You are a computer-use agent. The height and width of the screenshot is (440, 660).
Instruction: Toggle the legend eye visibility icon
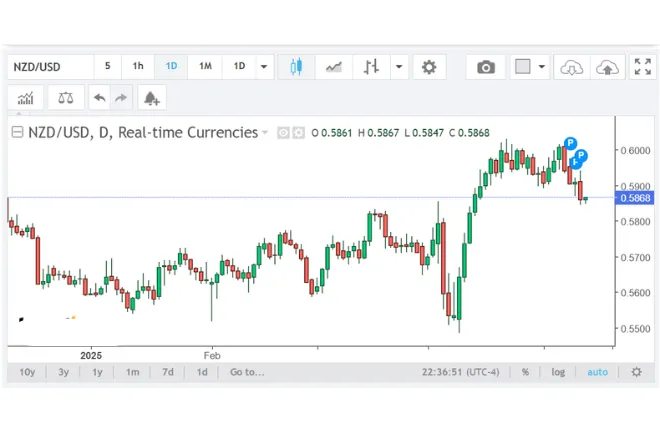[x=283, y=133]
